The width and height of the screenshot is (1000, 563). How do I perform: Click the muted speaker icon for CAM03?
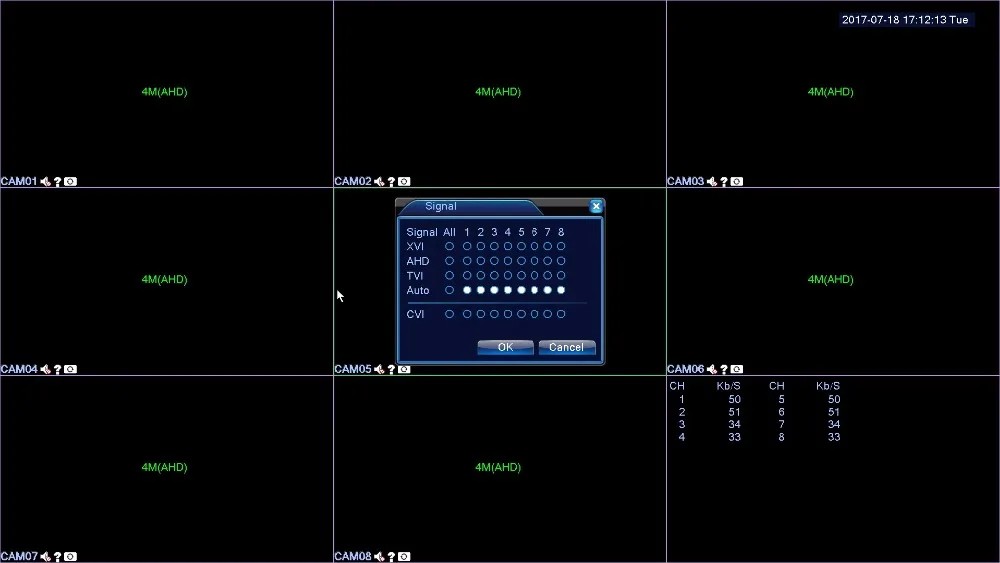pyautogui.click(x=712, y=182)
